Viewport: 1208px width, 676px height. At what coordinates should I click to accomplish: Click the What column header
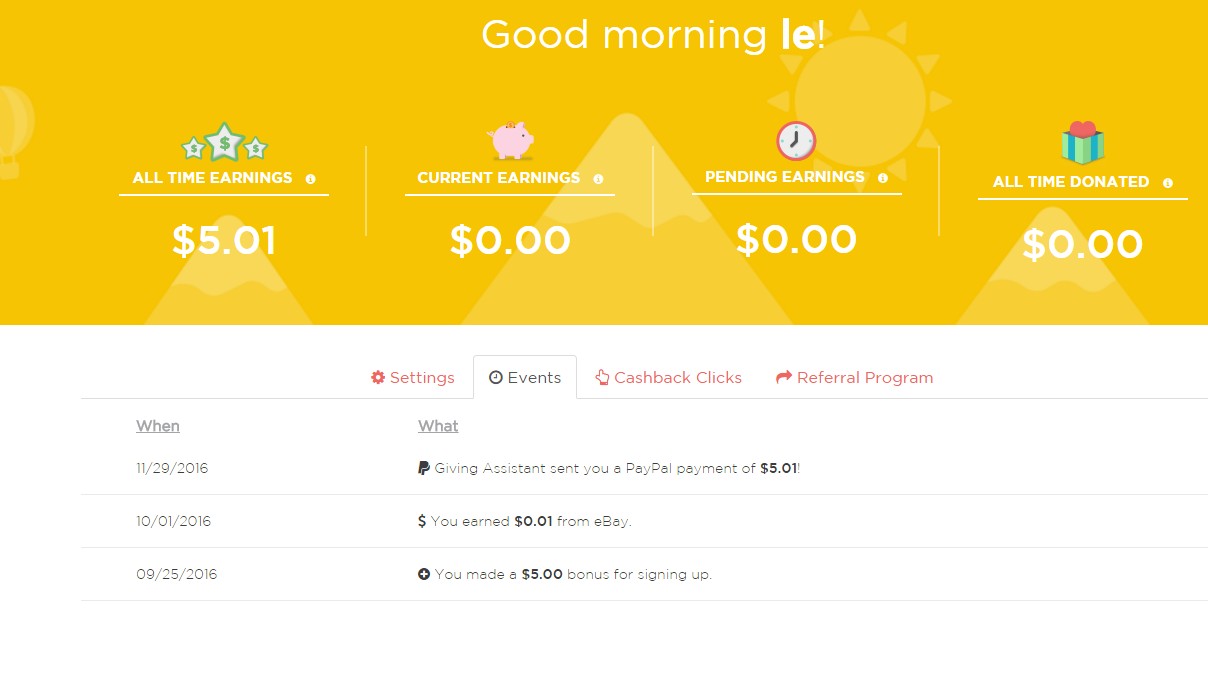point(438,426)
